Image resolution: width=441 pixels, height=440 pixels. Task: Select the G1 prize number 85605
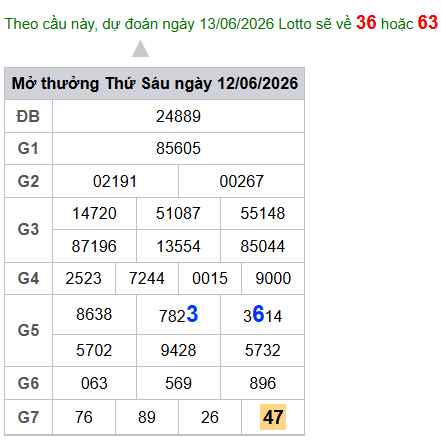coord(178,148)
